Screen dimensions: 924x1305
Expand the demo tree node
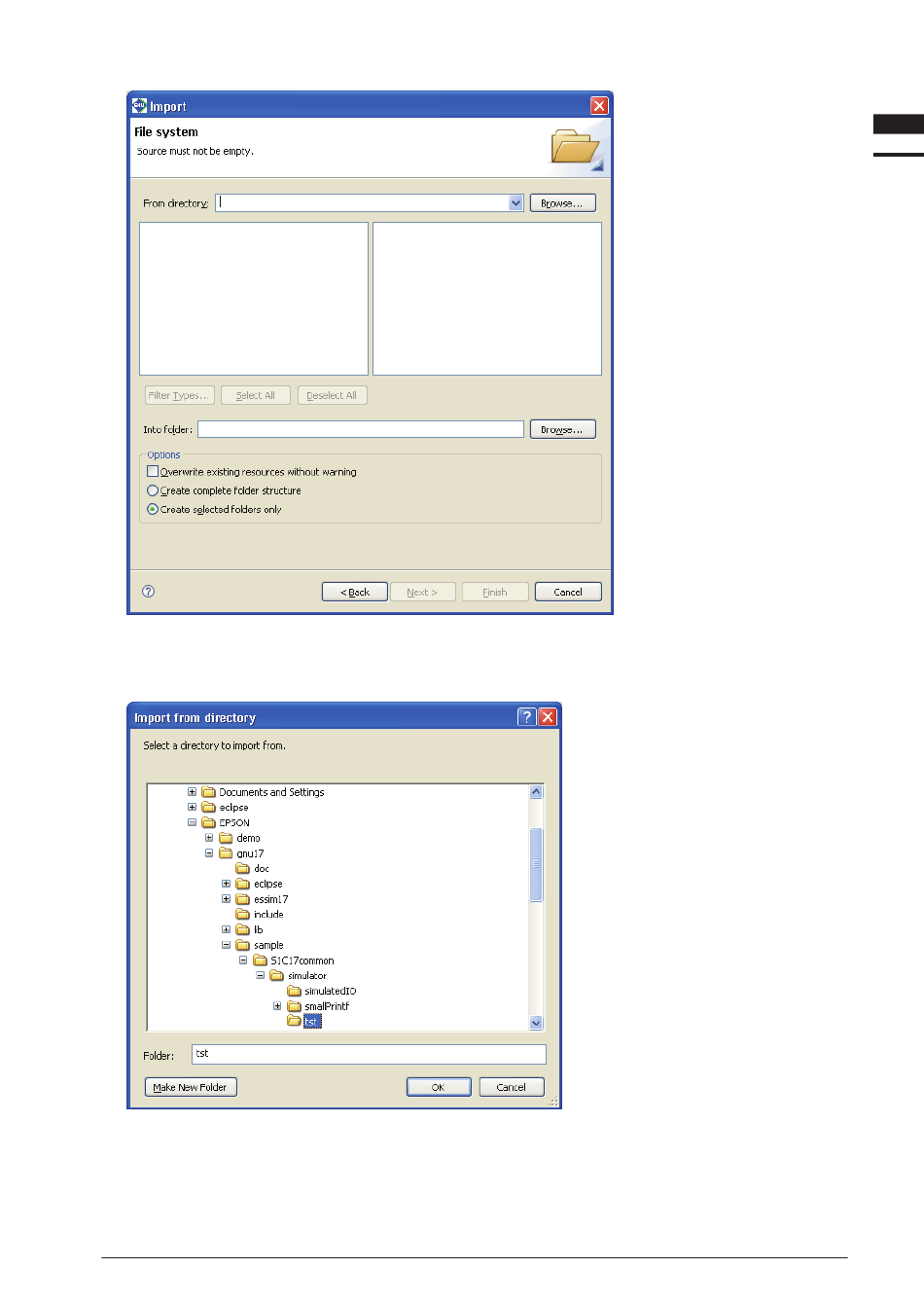coord(209,838)
